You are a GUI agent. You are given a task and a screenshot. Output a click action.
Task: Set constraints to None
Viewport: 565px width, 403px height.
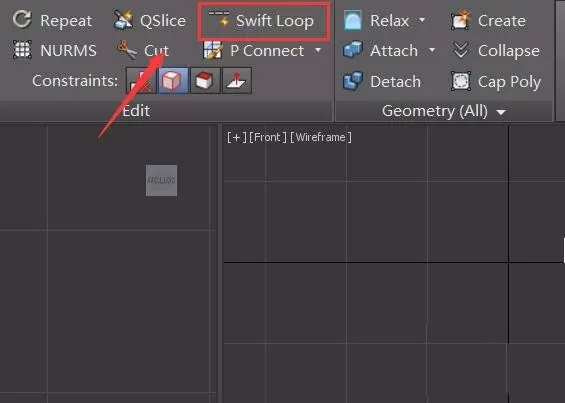(x=141, y=80)
